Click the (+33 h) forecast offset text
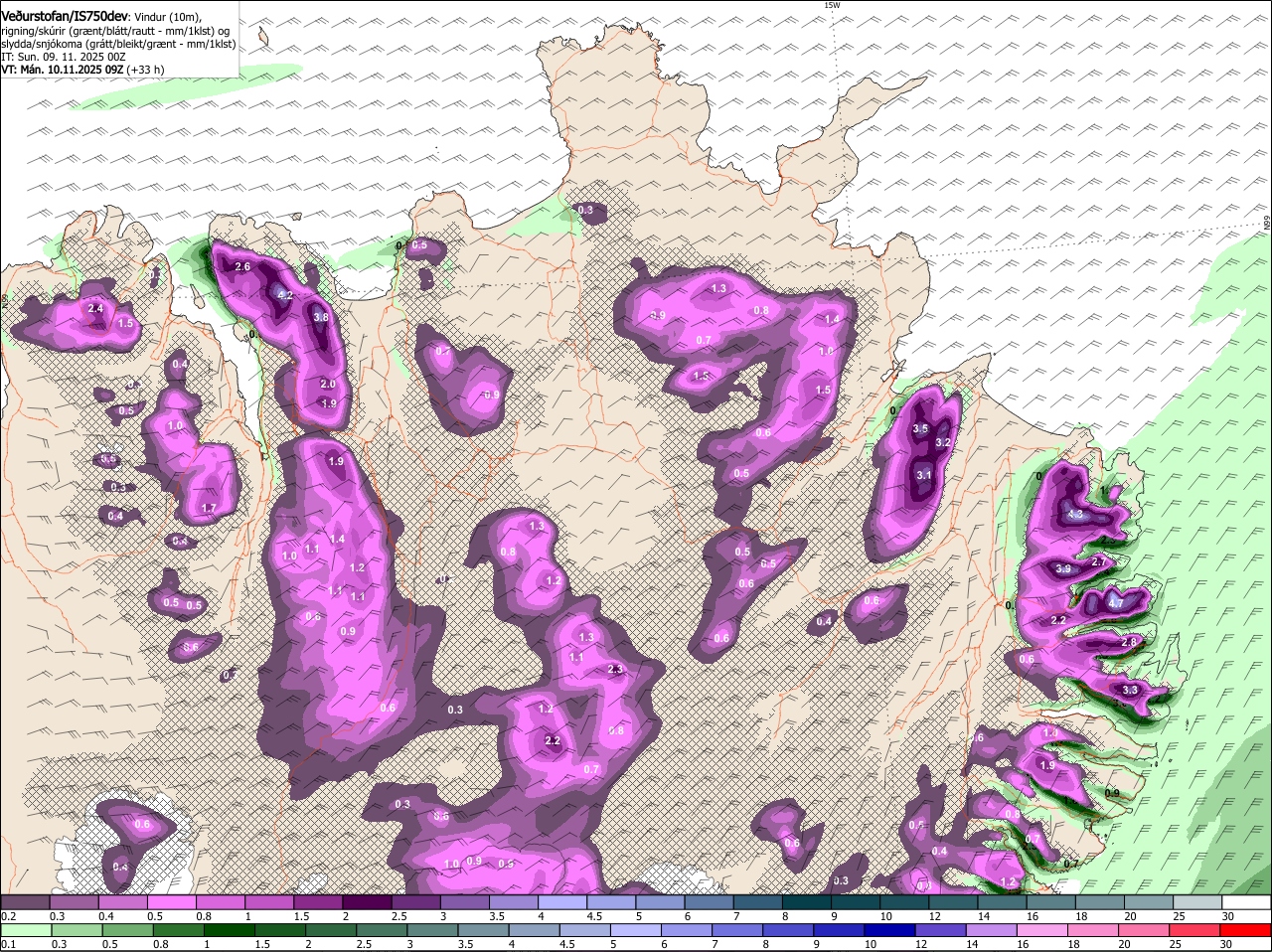 tap(145, 70)
